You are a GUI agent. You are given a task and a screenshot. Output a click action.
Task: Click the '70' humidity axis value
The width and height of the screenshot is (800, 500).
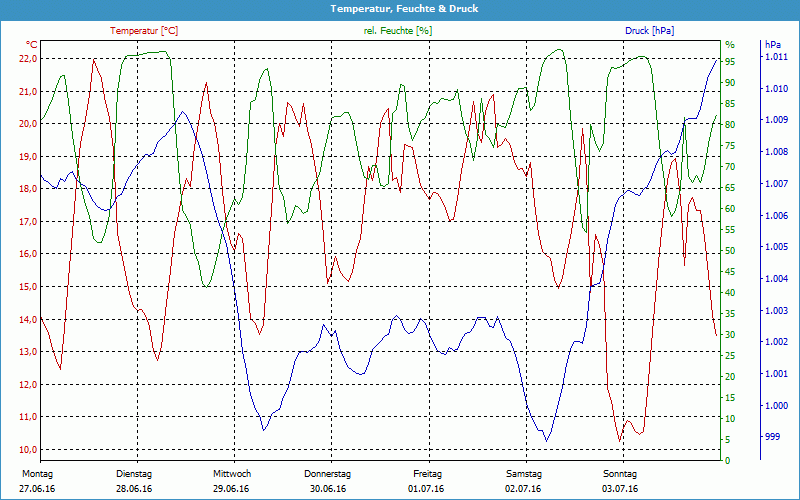point(730,167)
